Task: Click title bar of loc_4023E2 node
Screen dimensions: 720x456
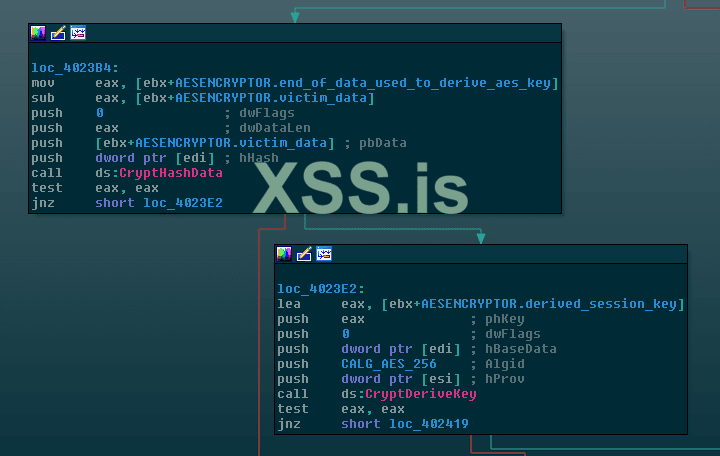Action: point(481,254)
